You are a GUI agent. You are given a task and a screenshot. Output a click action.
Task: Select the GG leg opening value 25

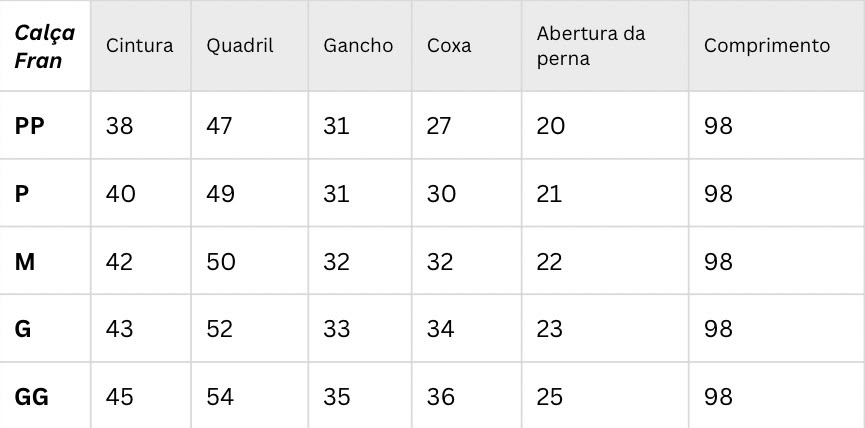pyautogui.click(x=549, y=397)
